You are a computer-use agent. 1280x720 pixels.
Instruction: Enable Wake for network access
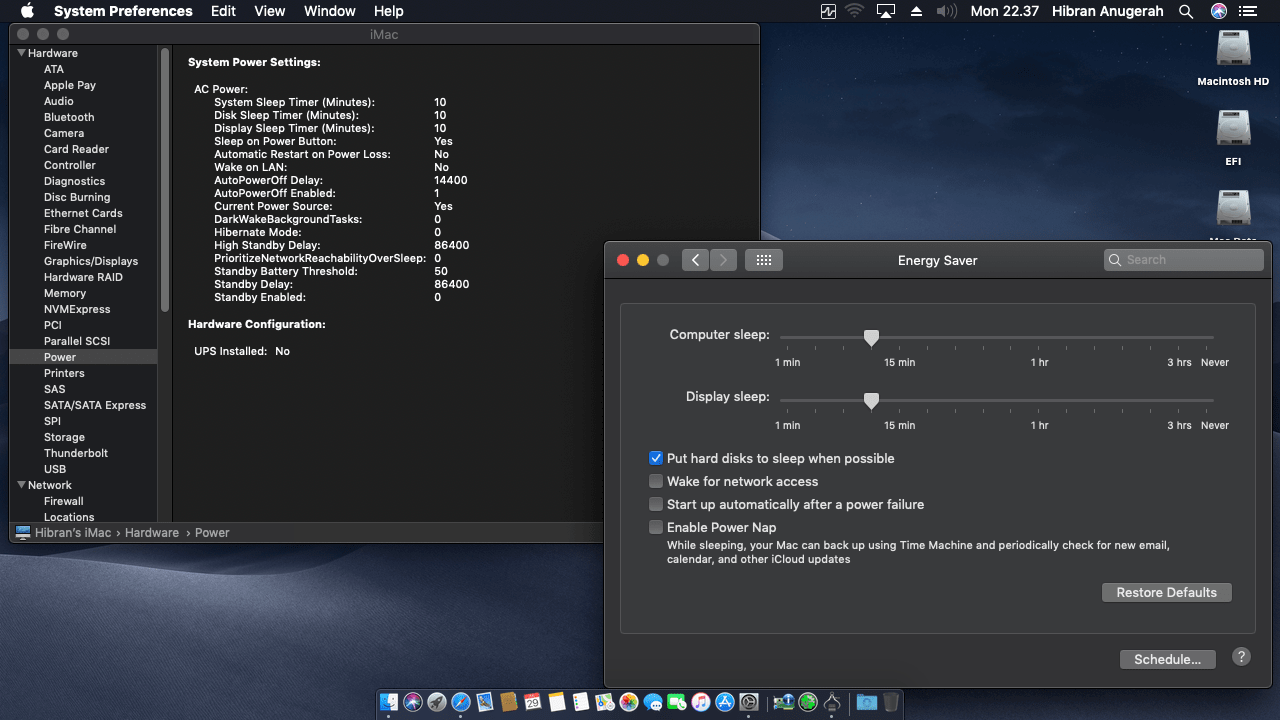coord(656,481)
